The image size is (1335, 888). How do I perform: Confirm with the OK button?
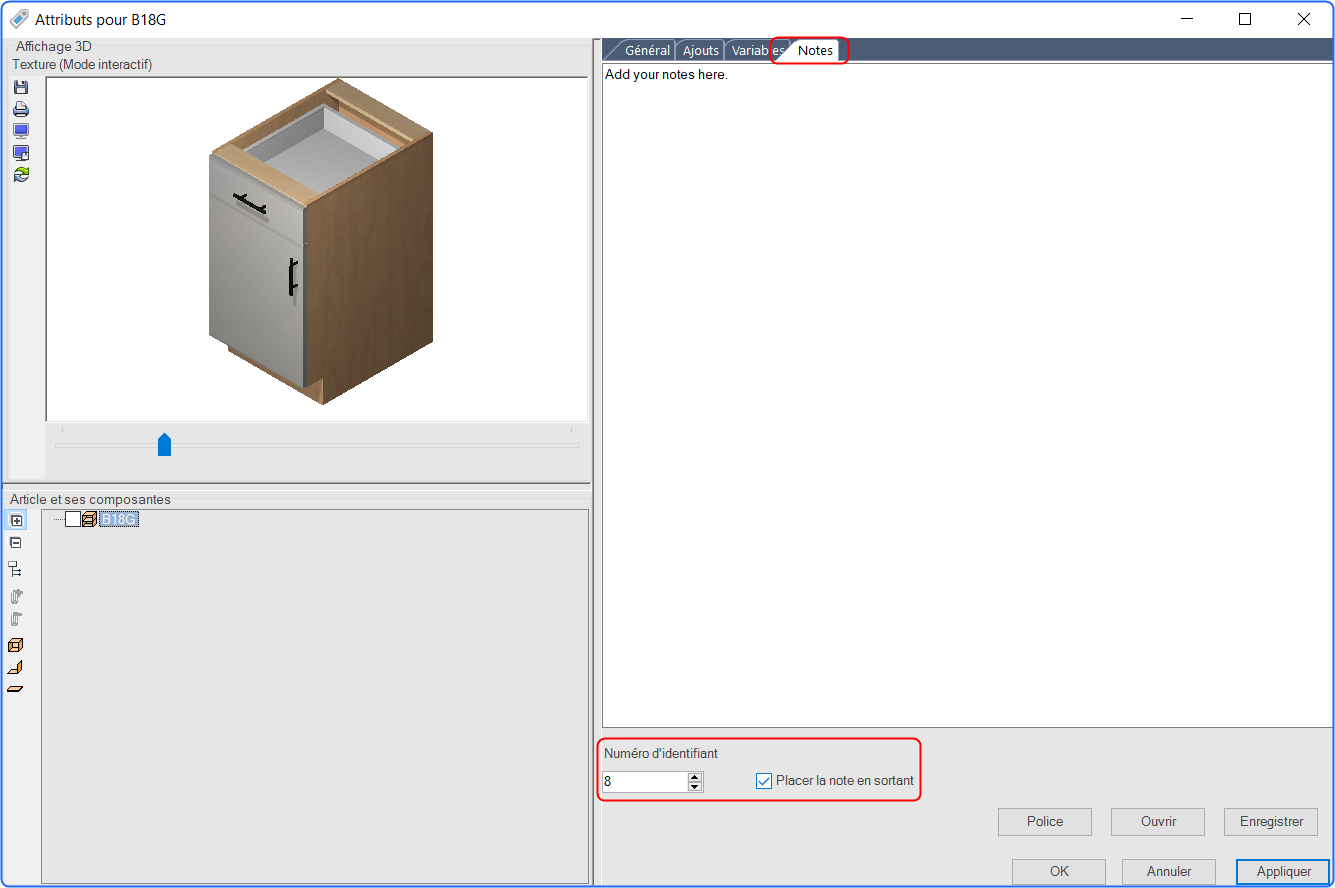pyautogui.click(x=1059, y=872)
